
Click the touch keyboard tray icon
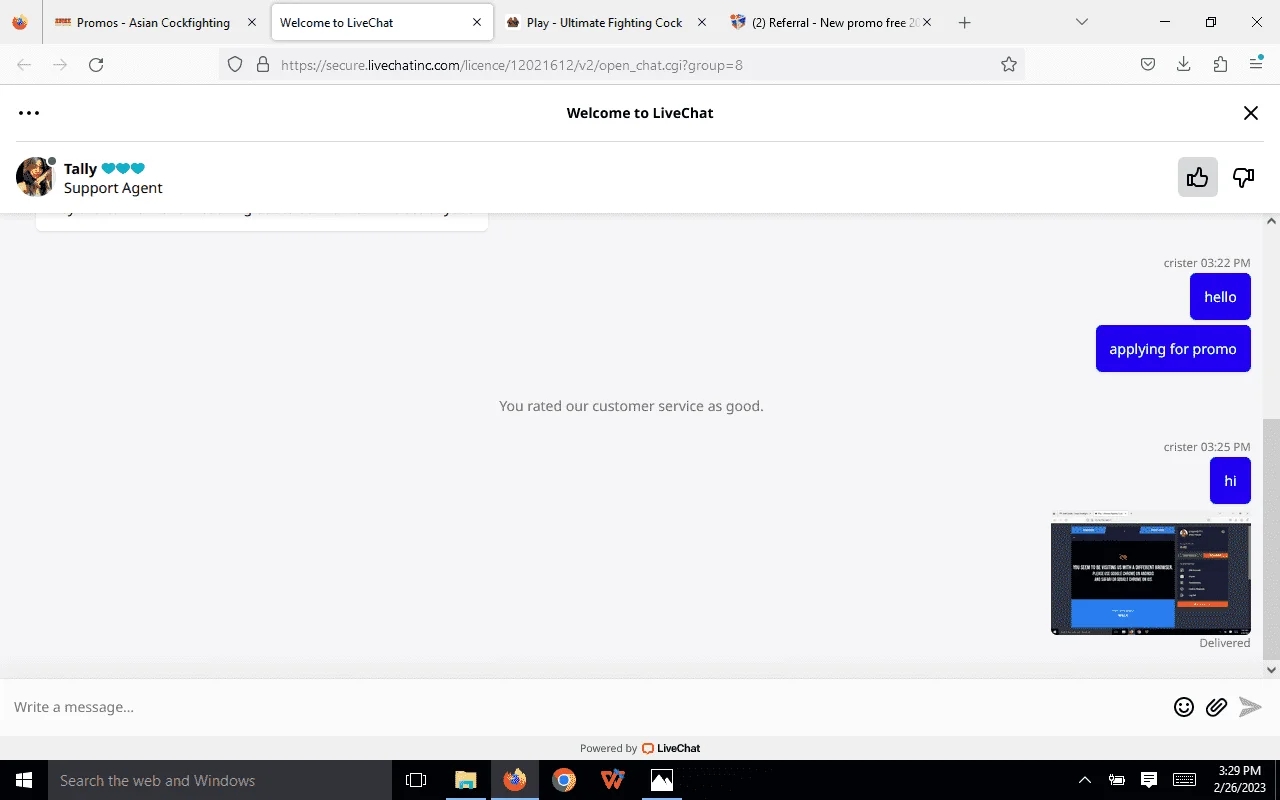[x=1184, y=780]
